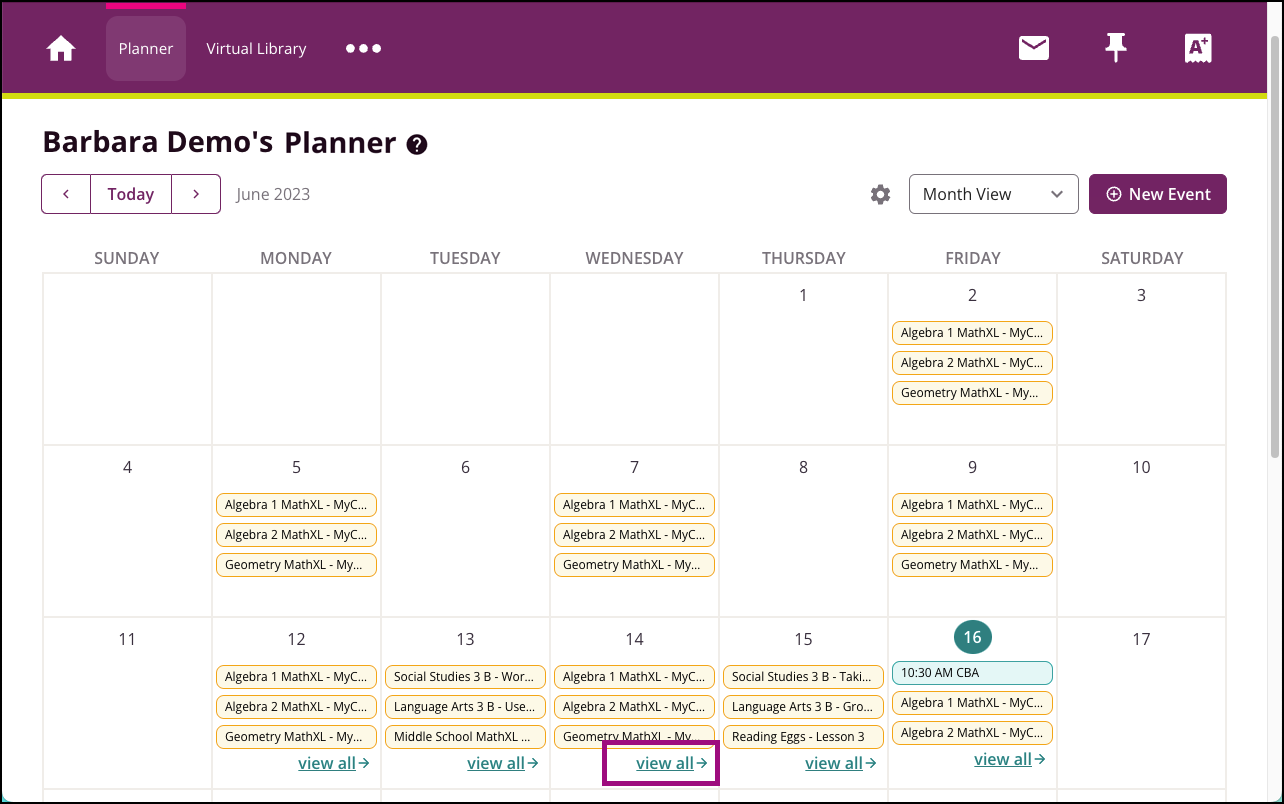Click the plus icon on New Event button

1113,194
